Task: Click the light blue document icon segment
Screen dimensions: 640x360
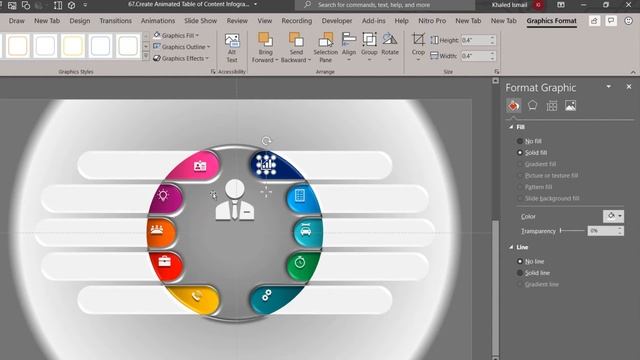Action: coord(303,198)
